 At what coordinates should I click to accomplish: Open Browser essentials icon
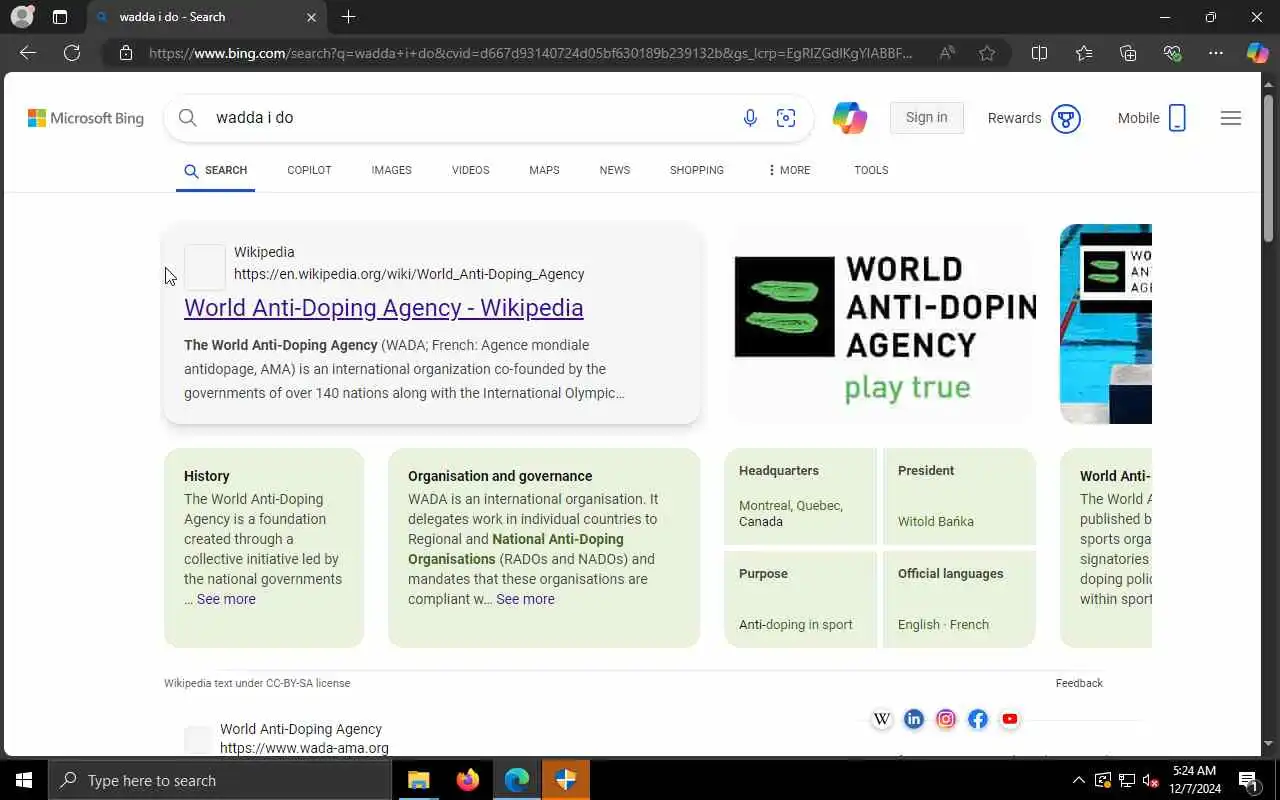(1172, 53)
